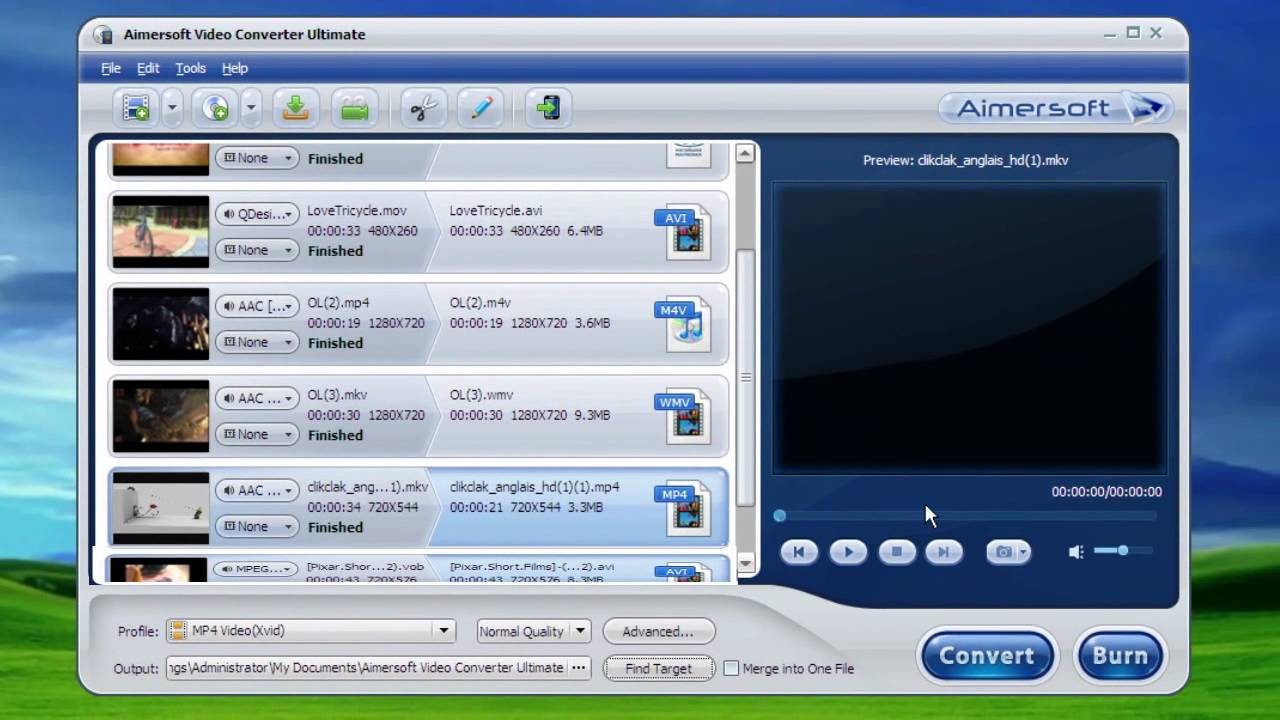Click the green camcorder toolbar icon
The height and width of the screenshot is (720, 1280).
tap(355, 108)
